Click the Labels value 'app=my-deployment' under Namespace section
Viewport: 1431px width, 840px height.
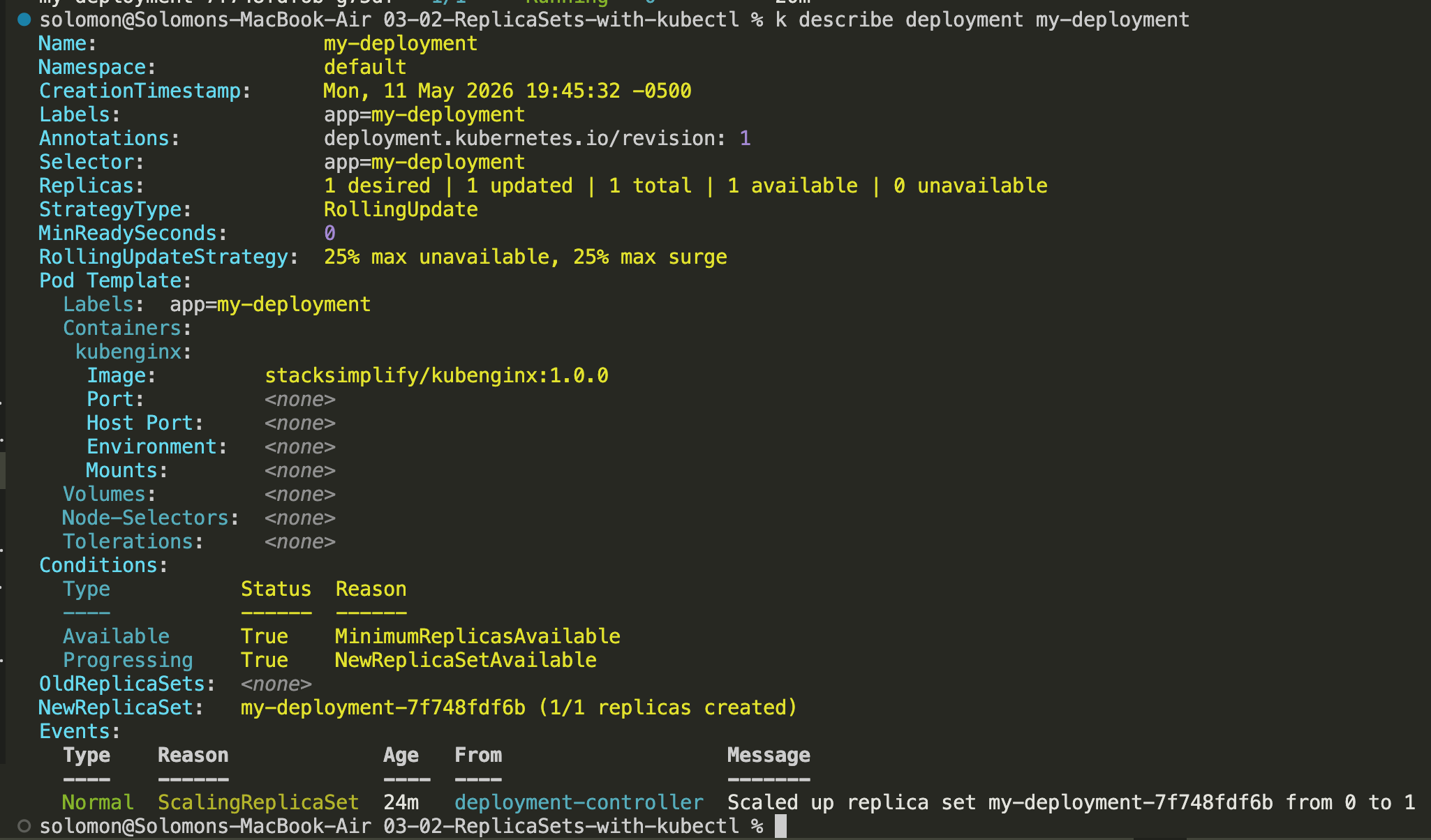pos(424,114)
